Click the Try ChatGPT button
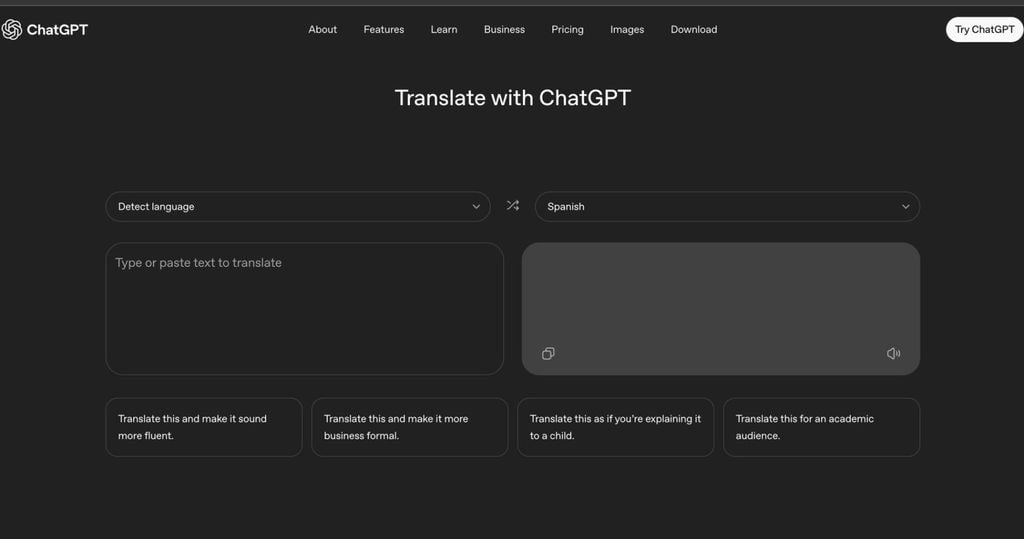Viewport: 1024px width, 539px height. pyautogui.click(x=985, y=29)
